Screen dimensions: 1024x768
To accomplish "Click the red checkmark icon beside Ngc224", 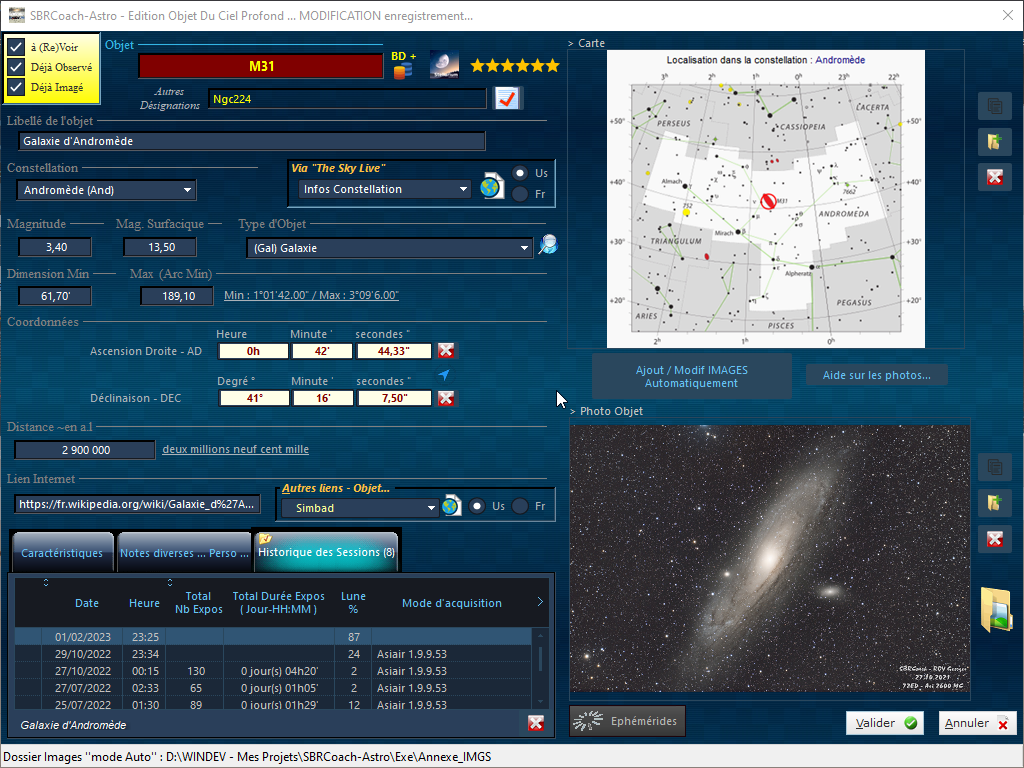I will pos(507,99).
